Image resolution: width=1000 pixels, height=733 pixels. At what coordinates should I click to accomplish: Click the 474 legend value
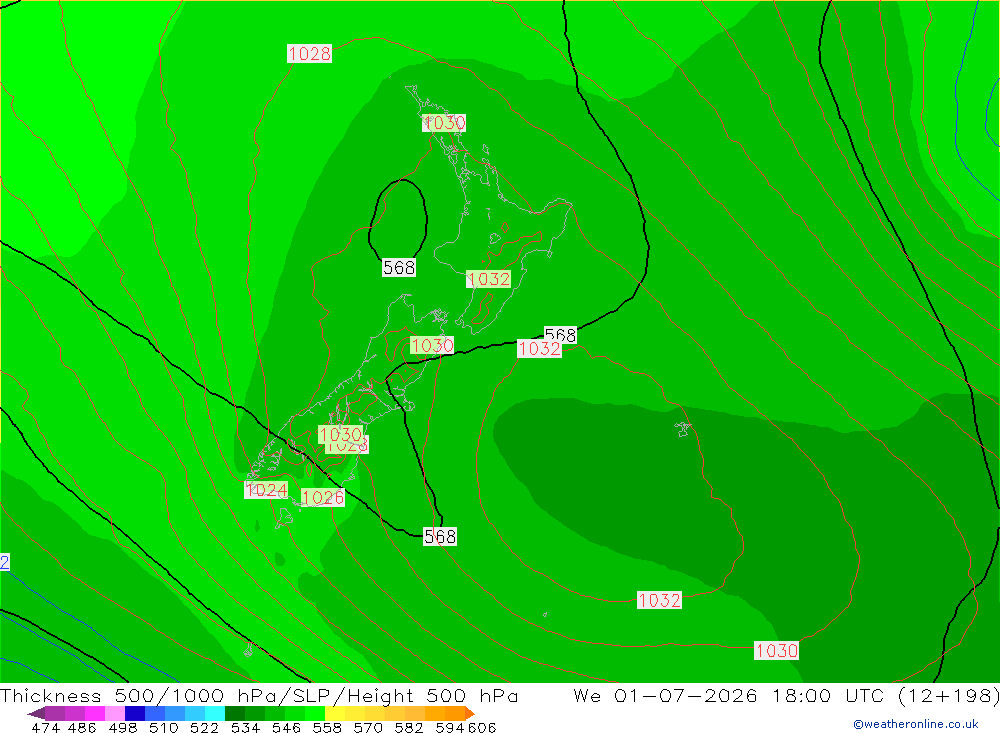pyautogui.click(x=45, y=727)
